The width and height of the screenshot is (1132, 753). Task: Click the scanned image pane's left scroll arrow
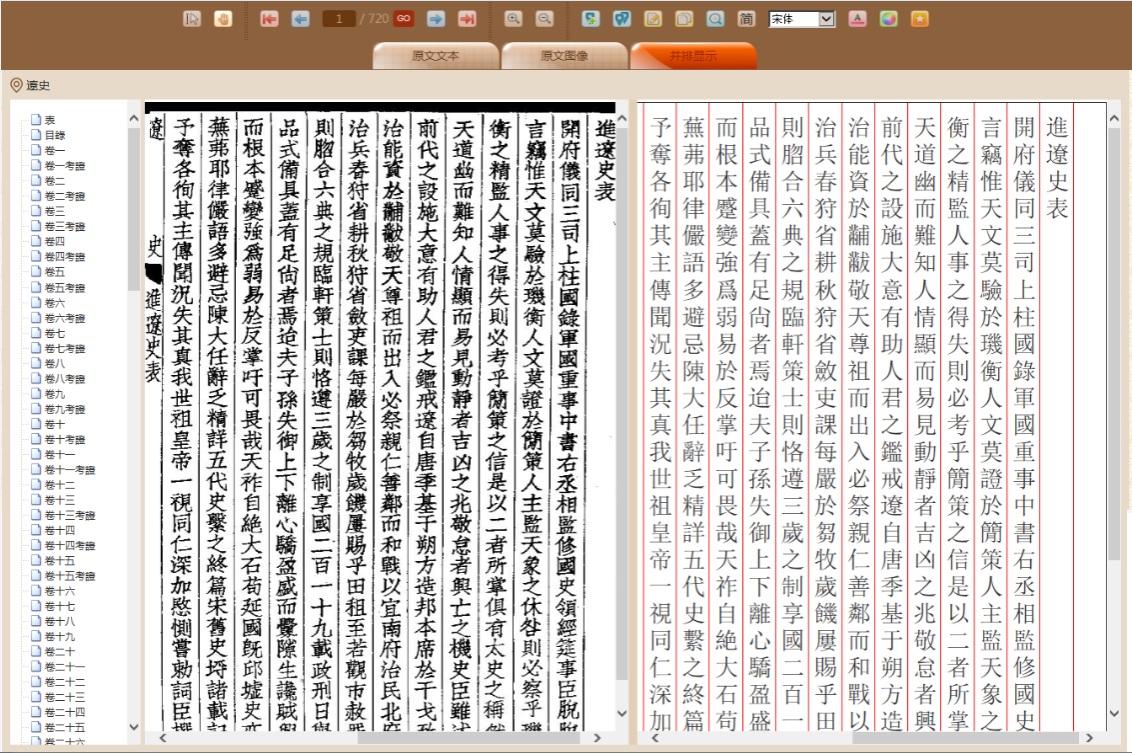coord(162,738)
